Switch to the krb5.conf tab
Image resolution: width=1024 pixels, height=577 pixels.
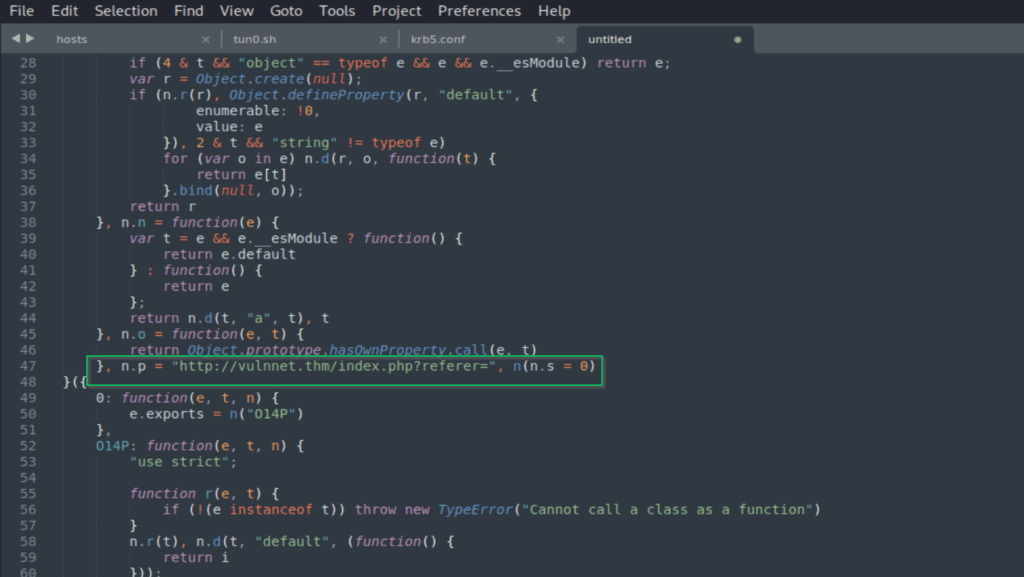pos(438,39)
